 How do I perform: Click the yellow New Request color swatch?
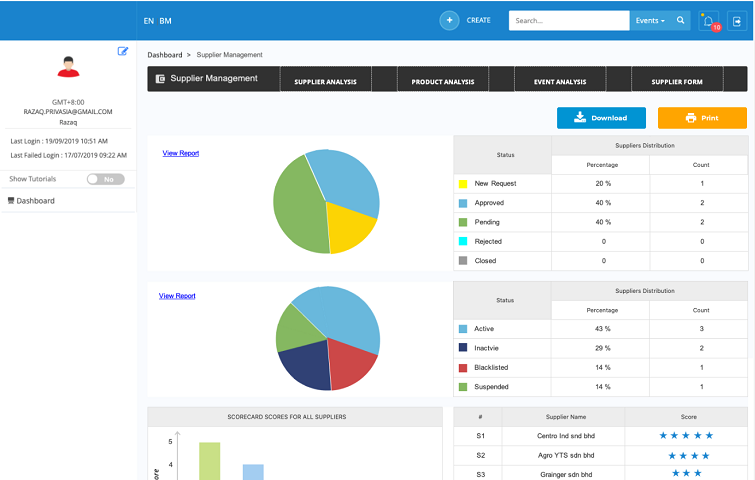tap(463, 184)
